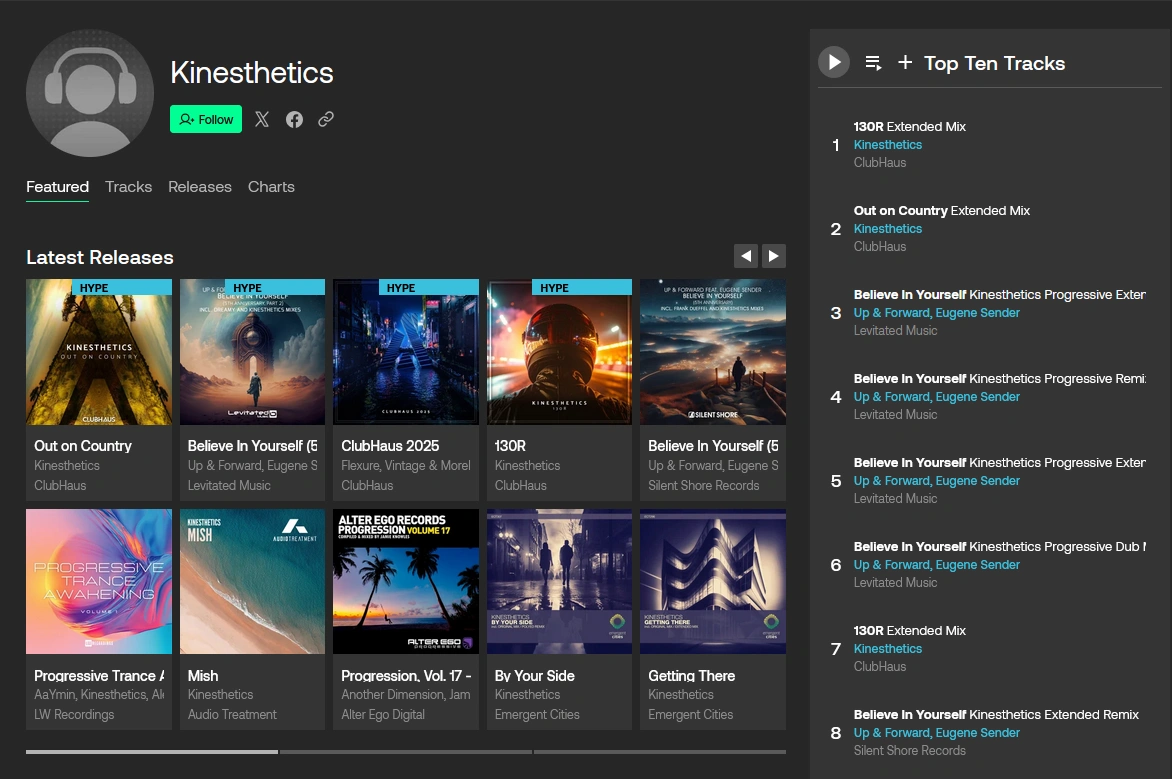Open Getting There cover art

coord(713,582)
